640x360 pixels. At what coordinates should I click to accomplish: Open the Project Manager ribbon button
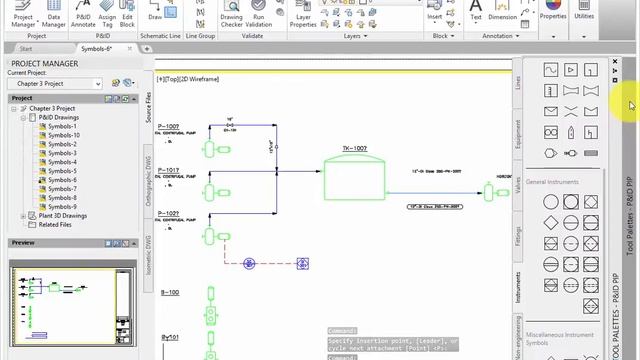(x=23, y=14)
